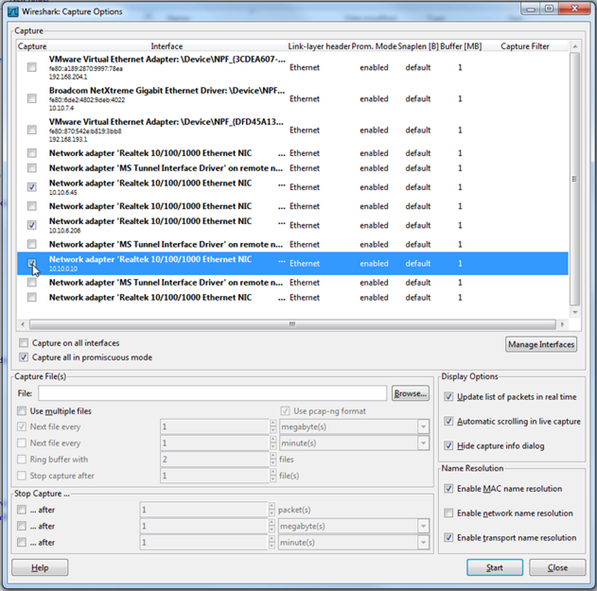
Task: Check the last Realtek Ethernet NIC row box
Action: 32,297
